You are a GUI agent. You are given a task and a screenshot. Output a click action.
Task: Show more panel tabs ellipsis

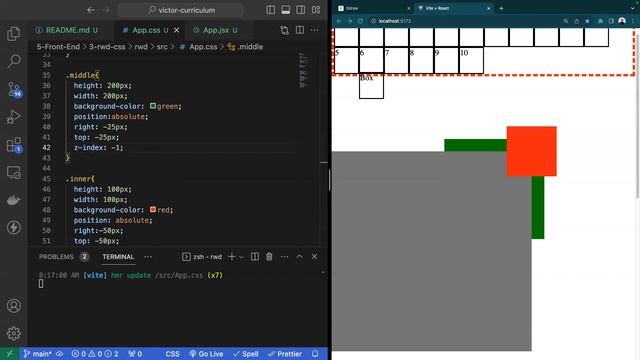(148, 257)
